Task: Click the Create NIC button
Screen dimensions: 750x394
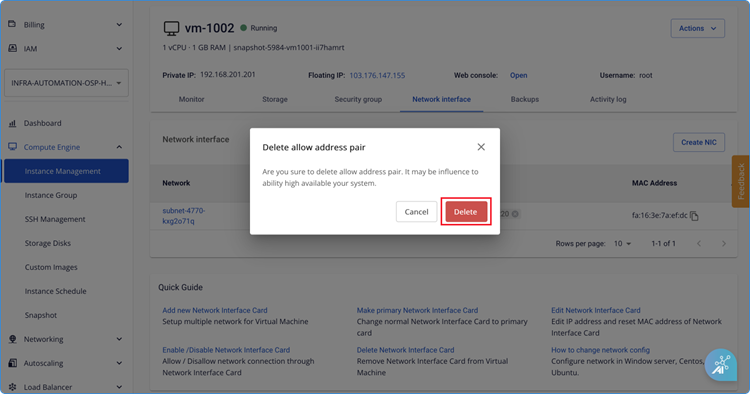Action: coord(699,142)
